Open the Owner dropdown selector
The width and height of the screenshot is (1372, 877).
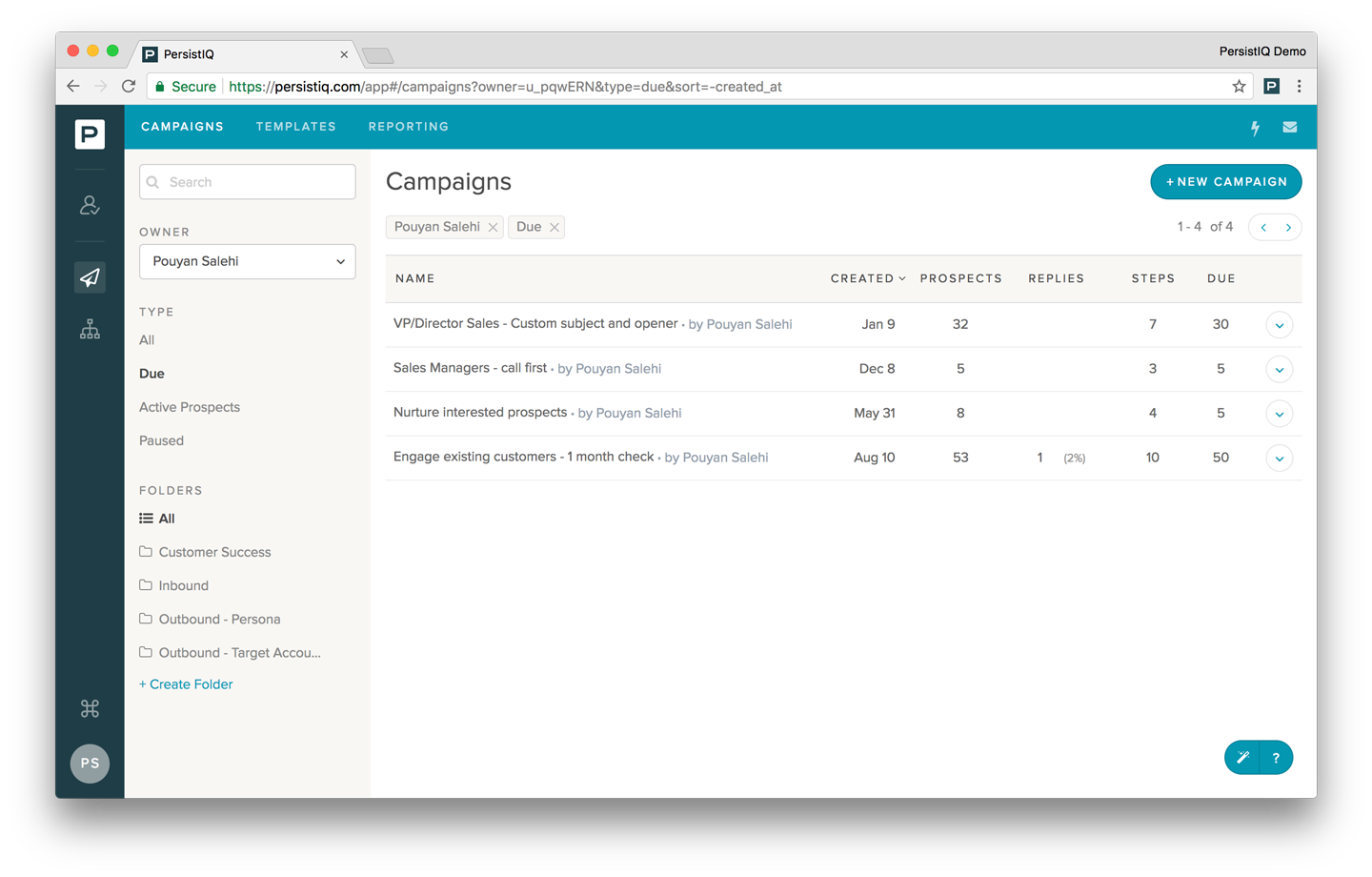(x=247, y=261)
